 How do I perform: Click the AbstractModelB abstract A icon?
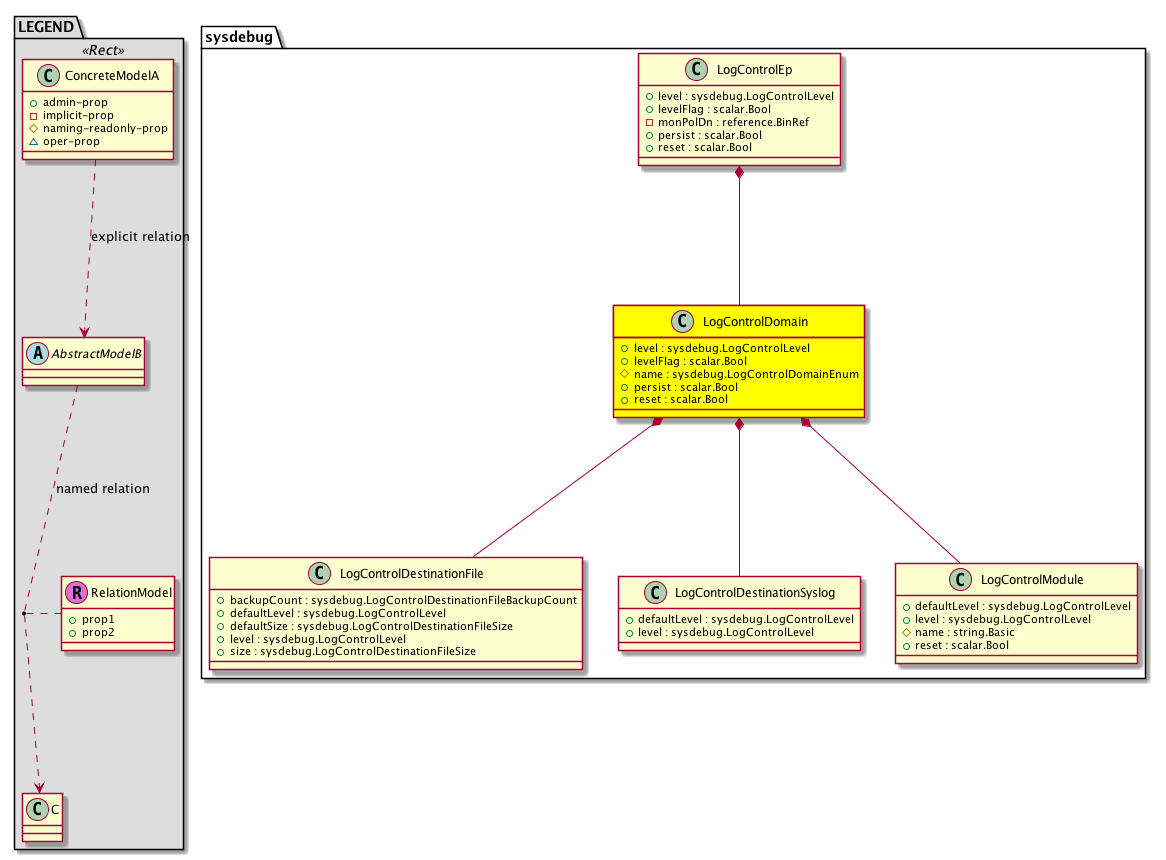[39, 350]
